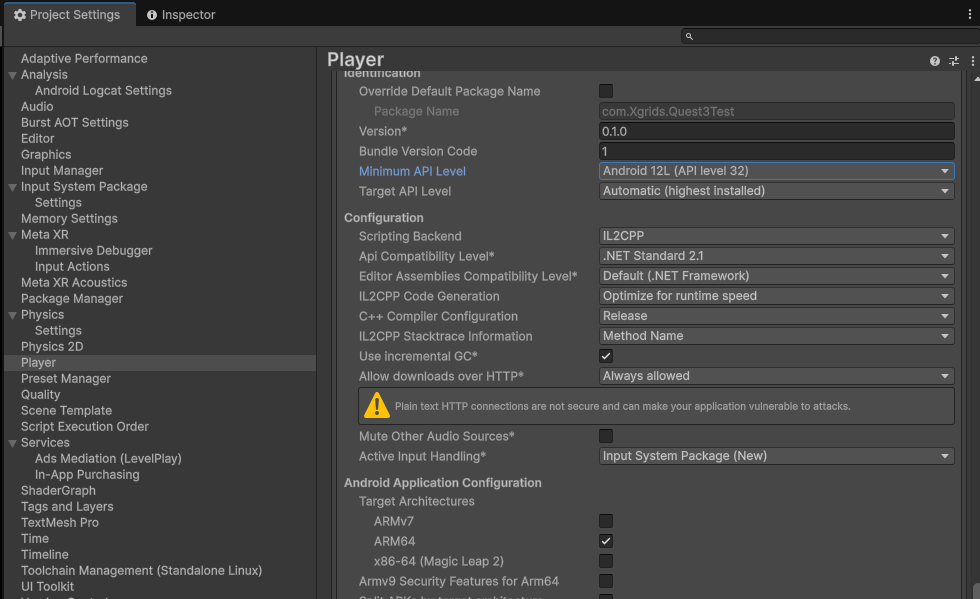Open the C++ Compiler Configuration dropdown
This screenshot has width=980, height=599.
776,316
